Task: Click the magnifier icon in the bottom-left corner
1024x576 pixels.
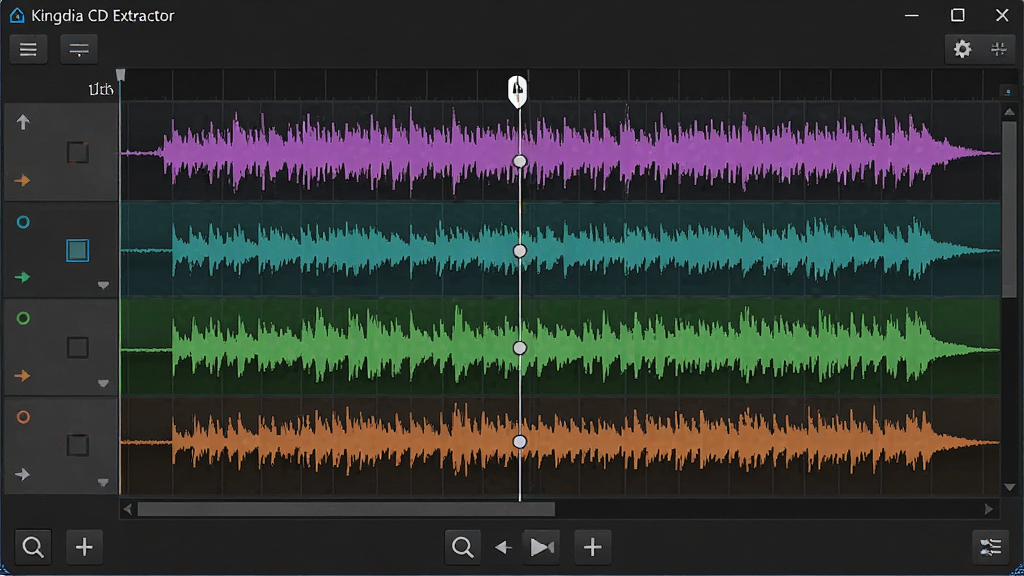Action: coord(33,547)
